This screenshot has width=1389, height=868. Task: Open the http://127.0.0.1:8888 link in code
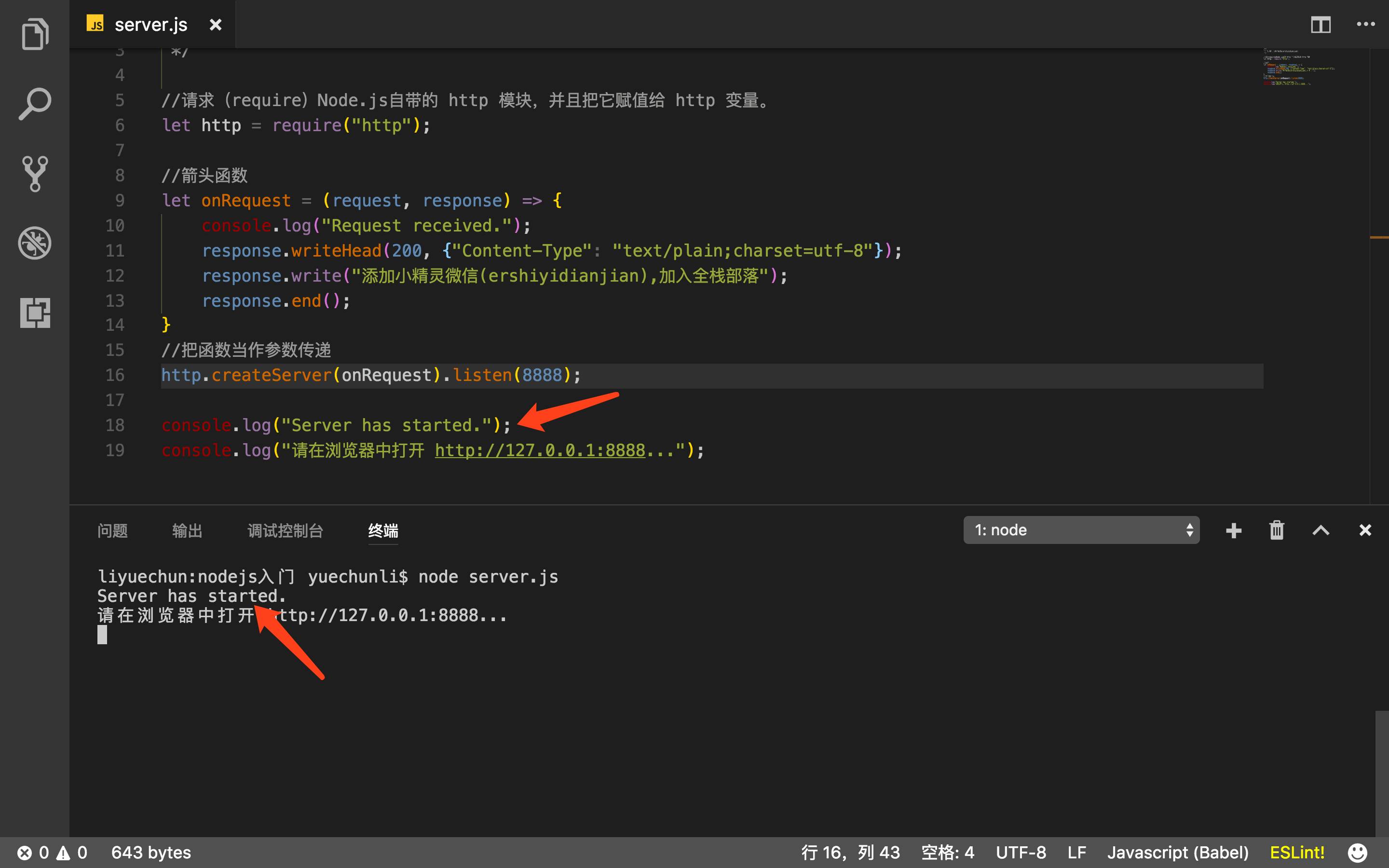tap(540, 450)
